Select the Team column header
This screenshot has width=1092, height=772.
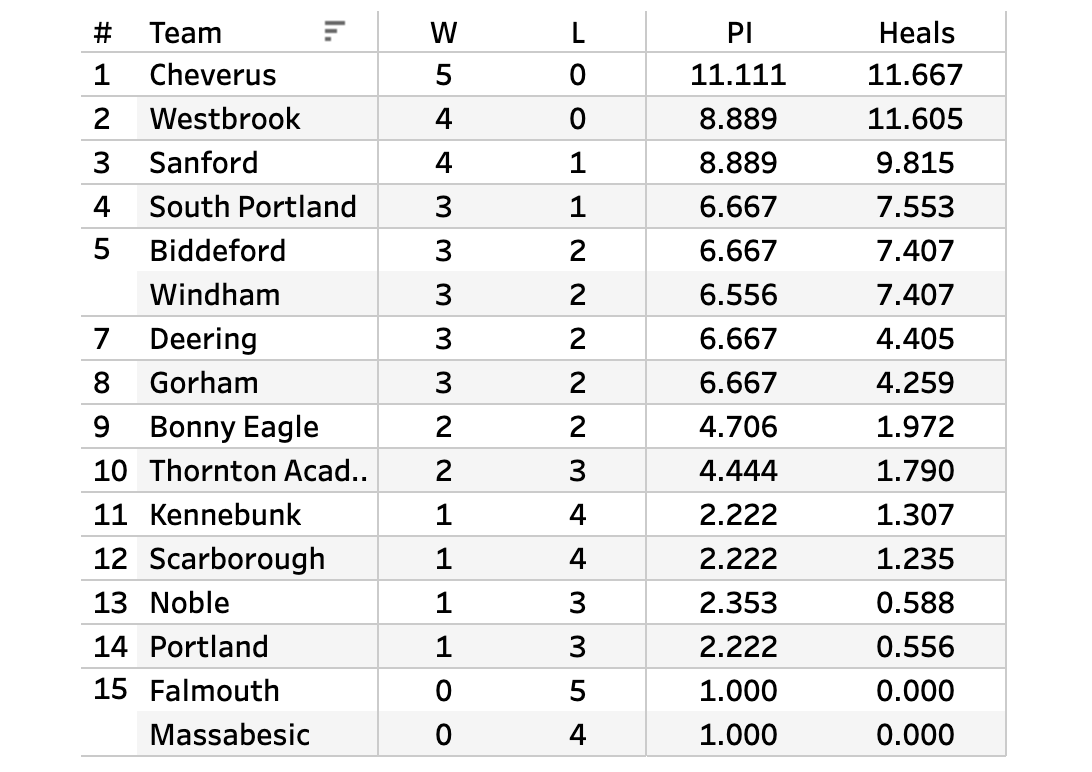(x=185, y=33)
